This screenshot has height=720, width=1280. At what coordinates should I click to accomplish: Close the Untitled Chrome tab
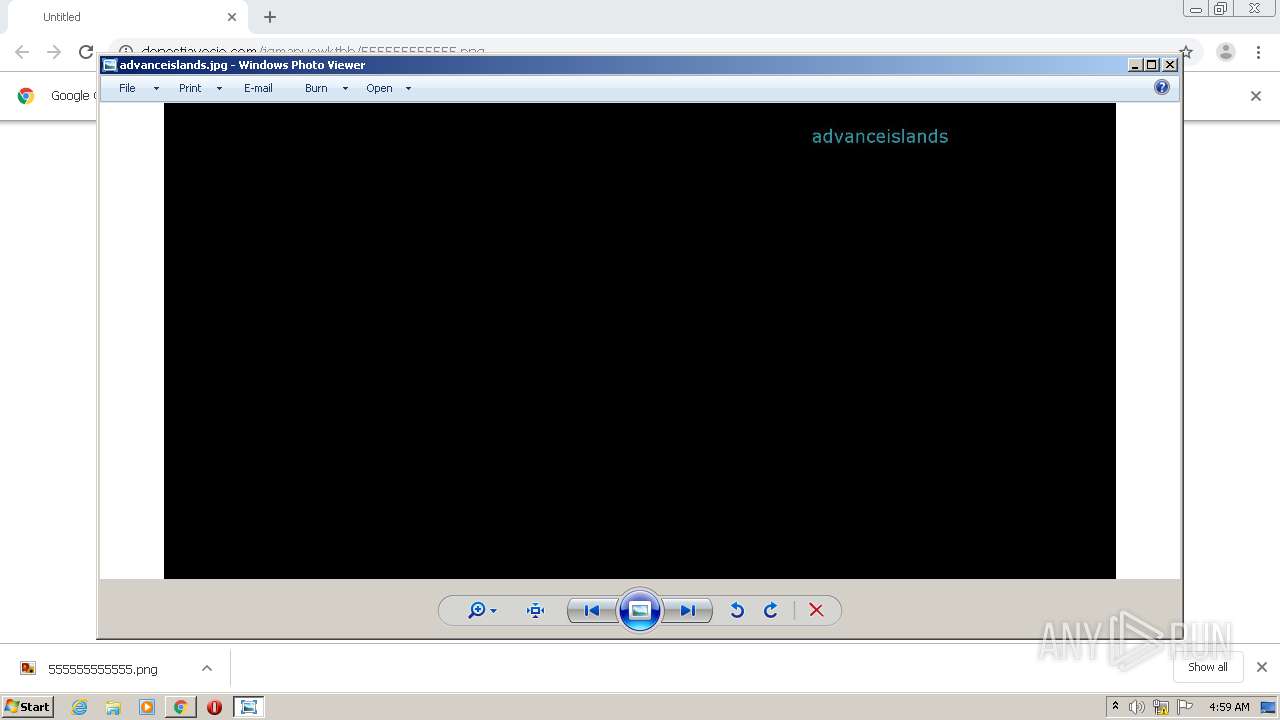coord(232,17)
